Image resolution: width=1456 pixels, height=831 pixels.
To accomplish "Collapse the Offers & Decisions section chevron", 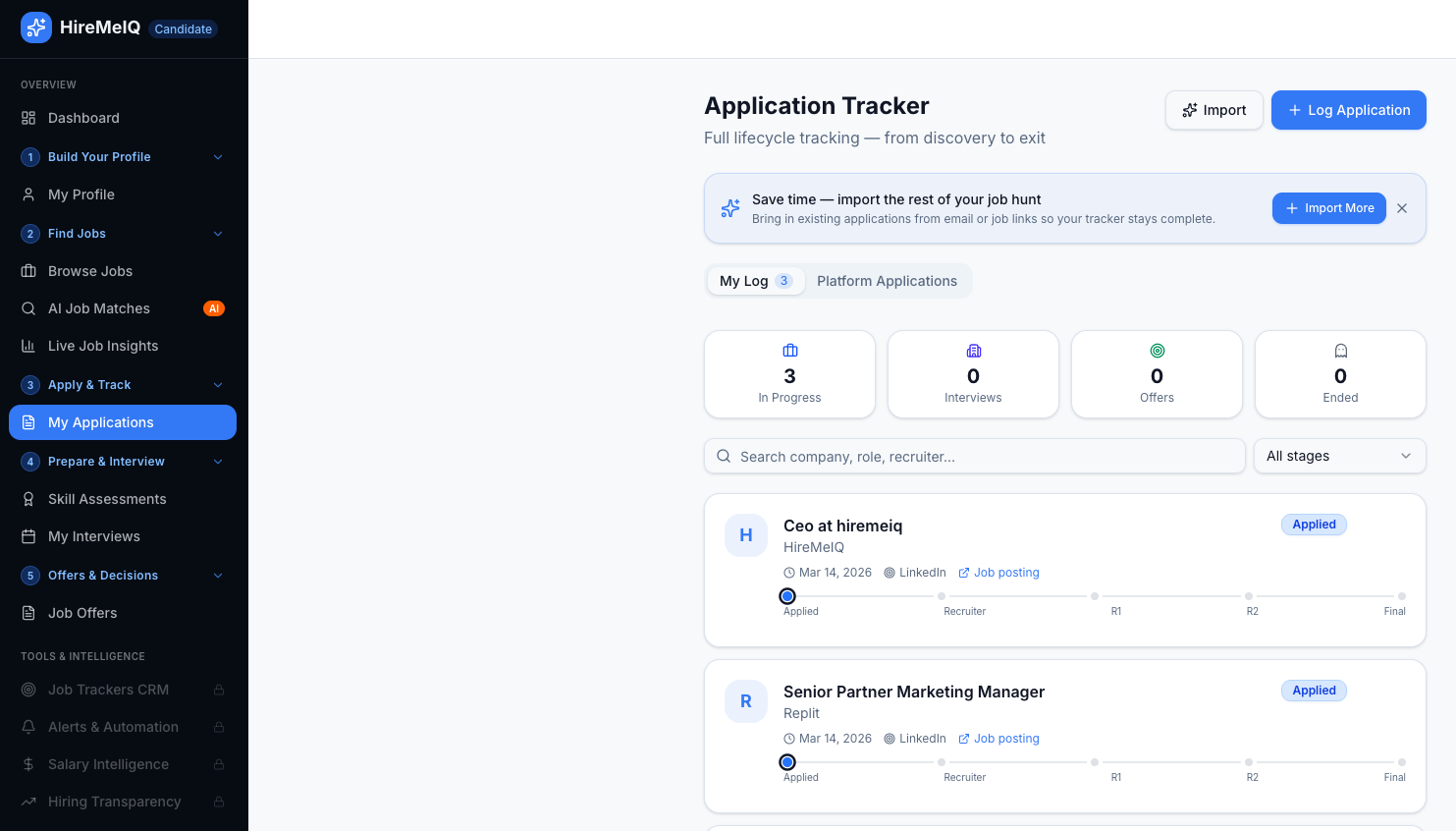I will [x=218, y=576].
